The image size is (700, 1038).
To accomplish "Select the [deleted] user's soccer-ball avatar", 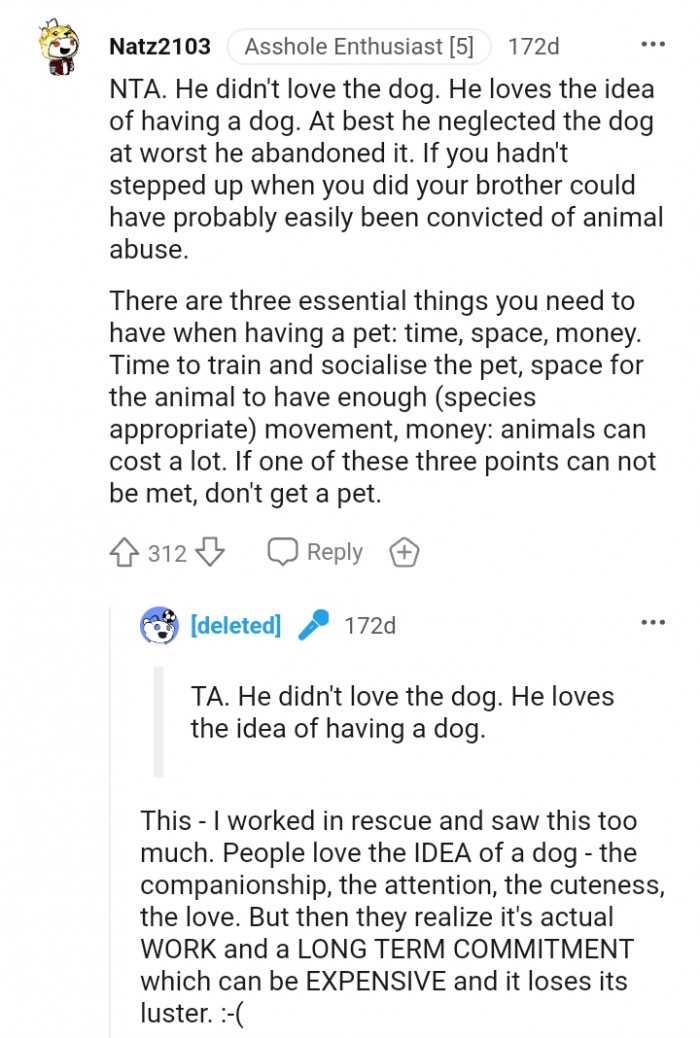I will 159,624.
